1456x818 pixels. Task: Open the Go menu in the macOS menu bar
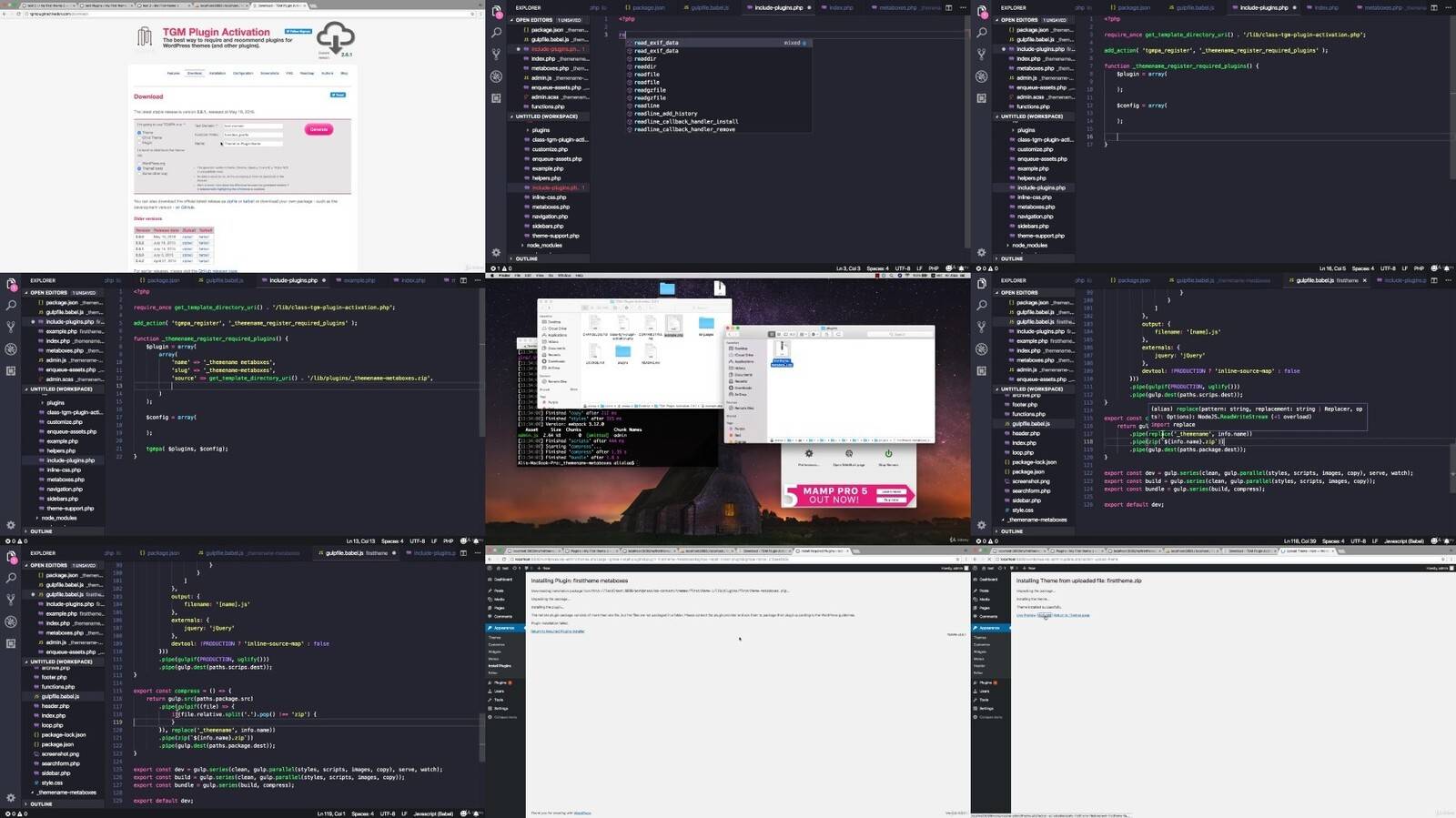551,275
